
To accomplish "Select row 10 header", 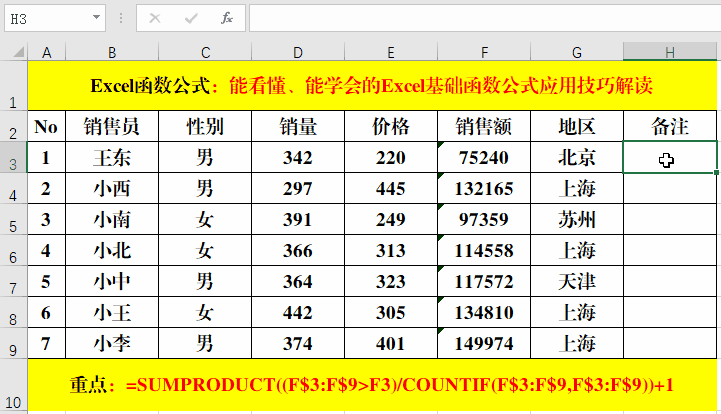I will pyautogui.click(x=13, y=385).
